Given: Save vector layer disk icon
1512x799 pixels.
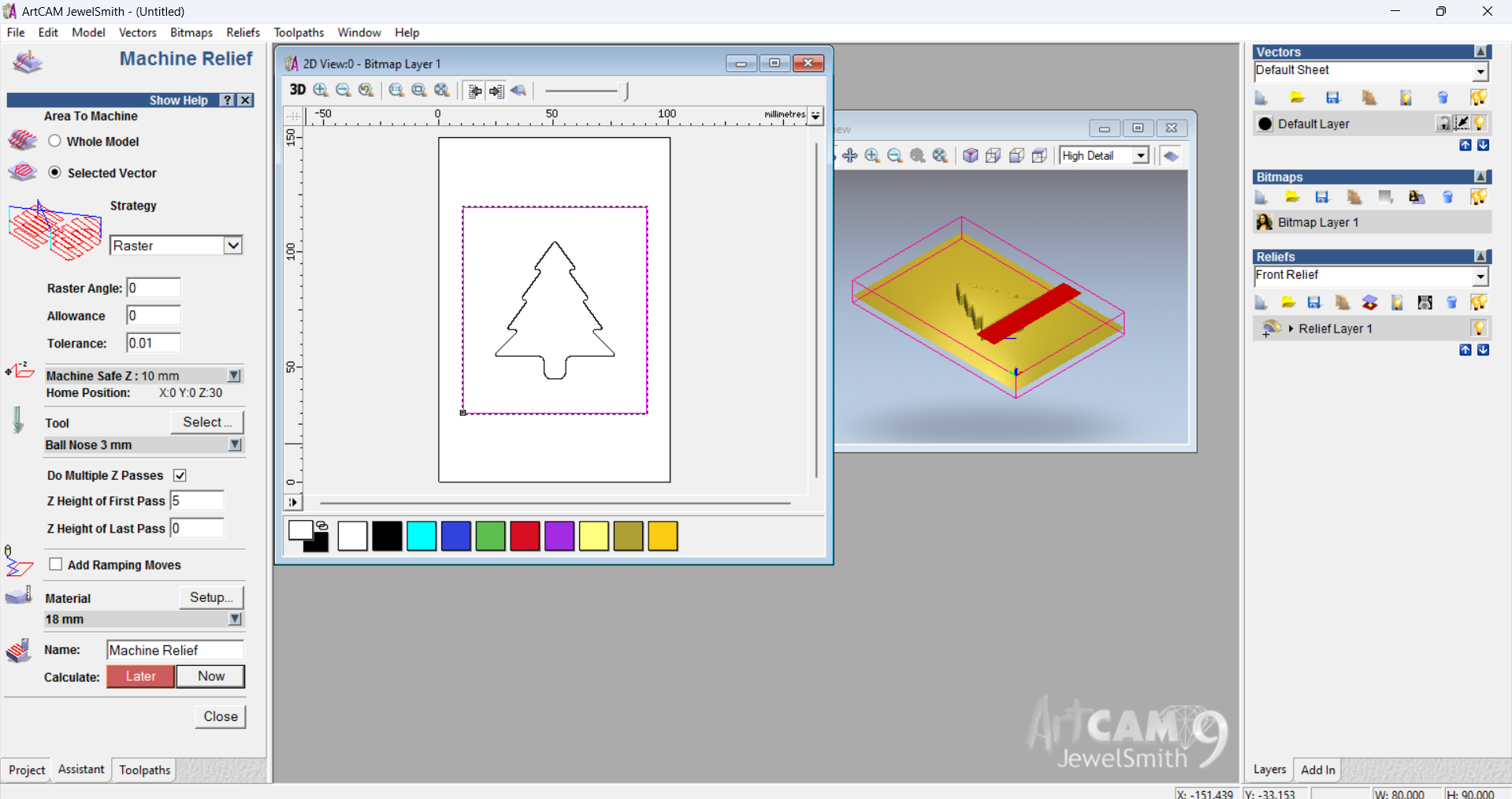Looking at the screenshot, I should point(1333,98).
